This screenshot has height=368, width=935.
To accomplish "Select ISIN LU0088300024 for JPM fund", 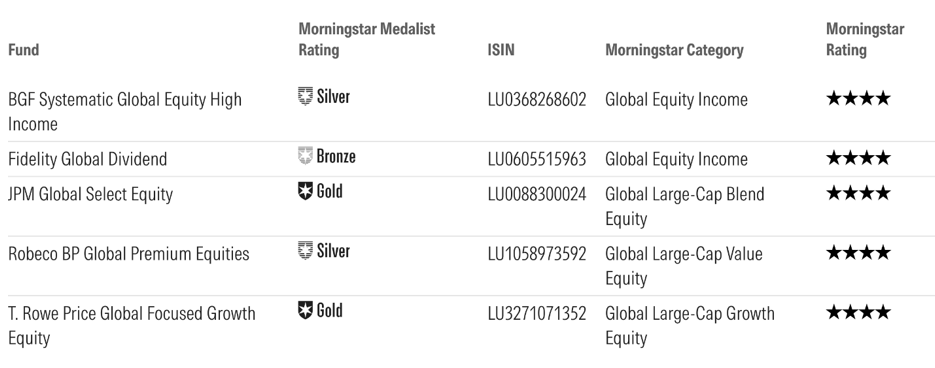I will pyautogui.click(x=537, y=194).
